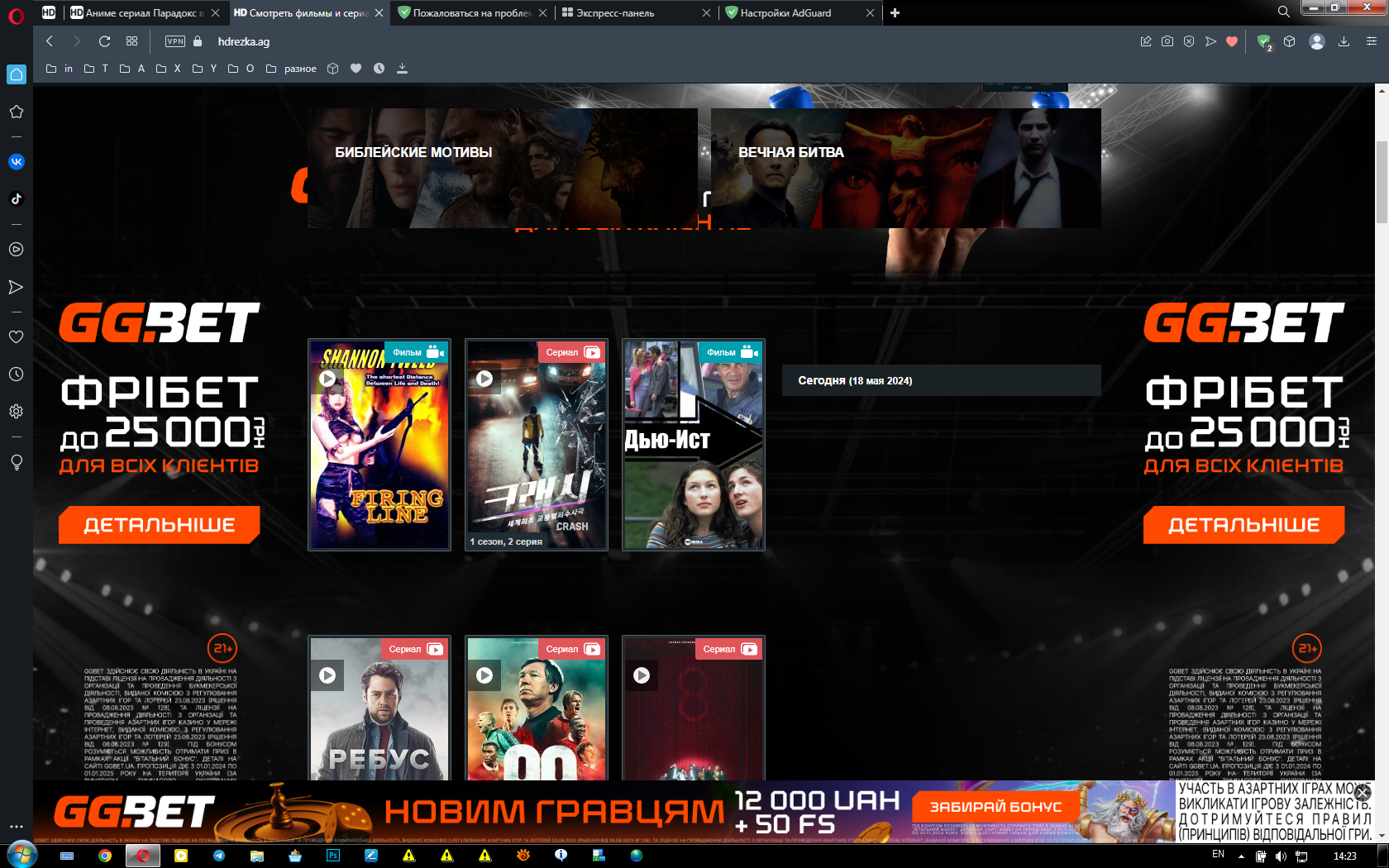Open tab search with the magnifier icon
The image size is (1389, 868).
coord(1282,13)
